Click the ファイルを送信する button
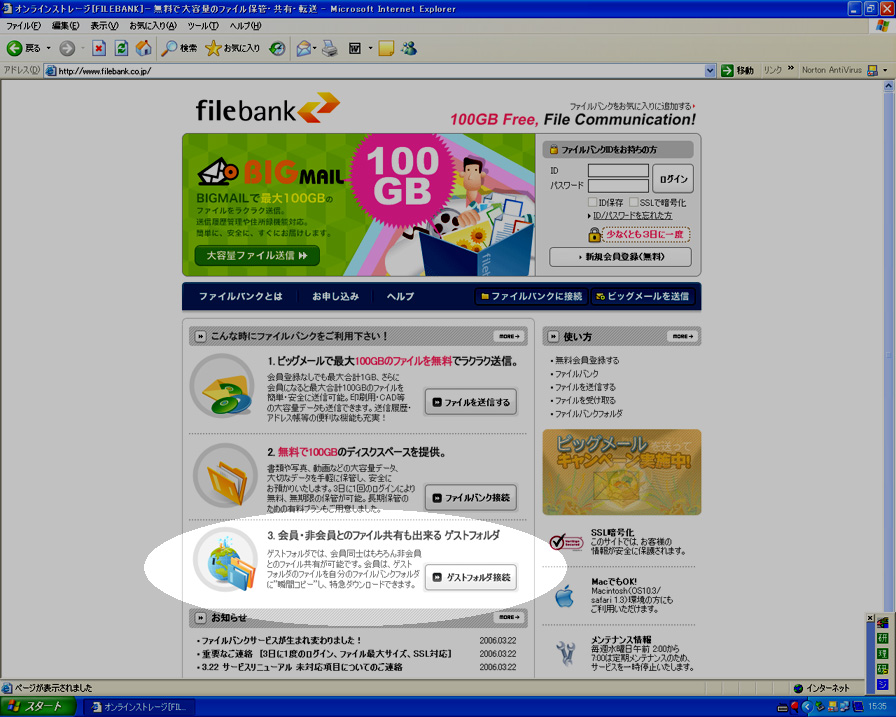Viewport: 896px width, 717px height. (471, 402)
